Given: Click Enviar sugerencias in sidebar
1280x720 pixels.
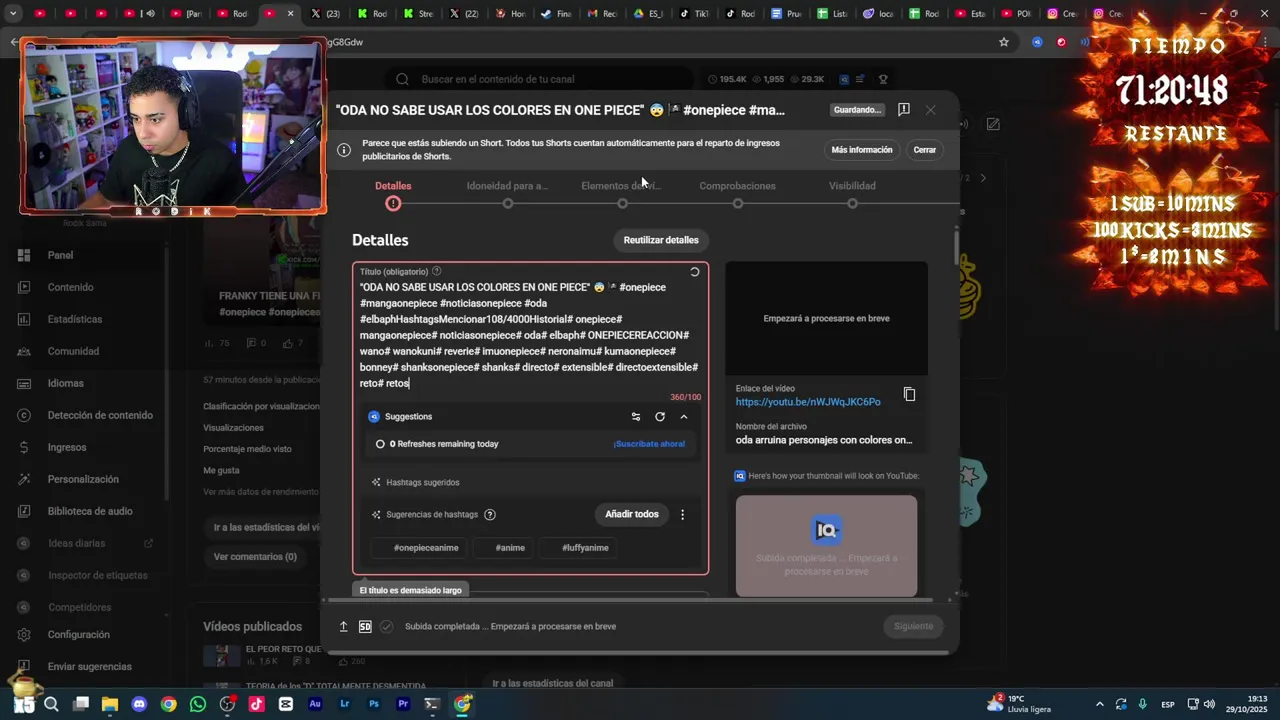Looking at the screenshot, I should point(89,666).
